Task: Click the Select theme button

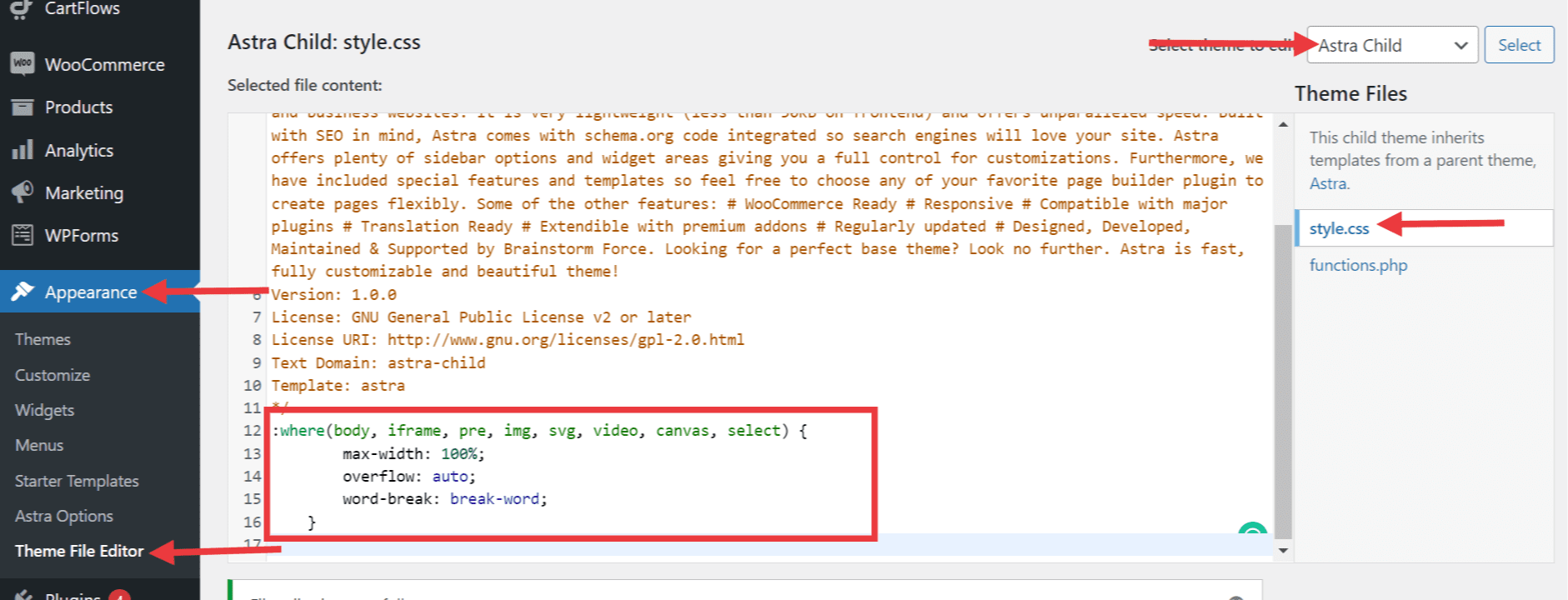Action: [1519, 45]
